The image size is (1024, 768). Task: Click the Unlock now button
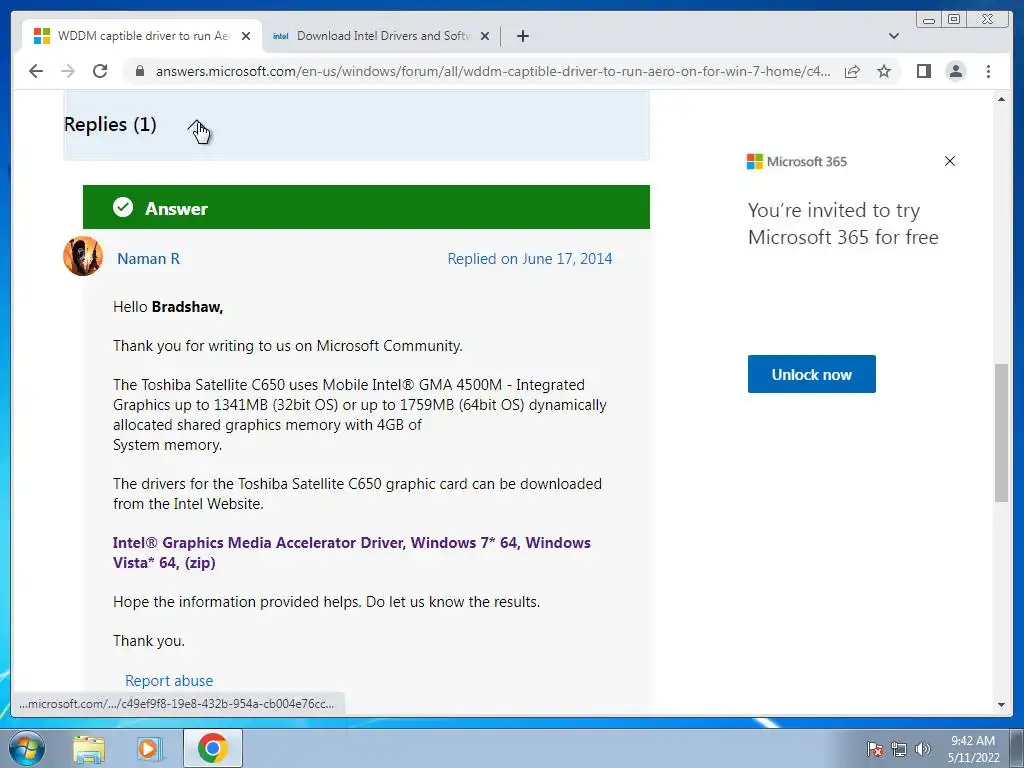(x=812, y=374)
